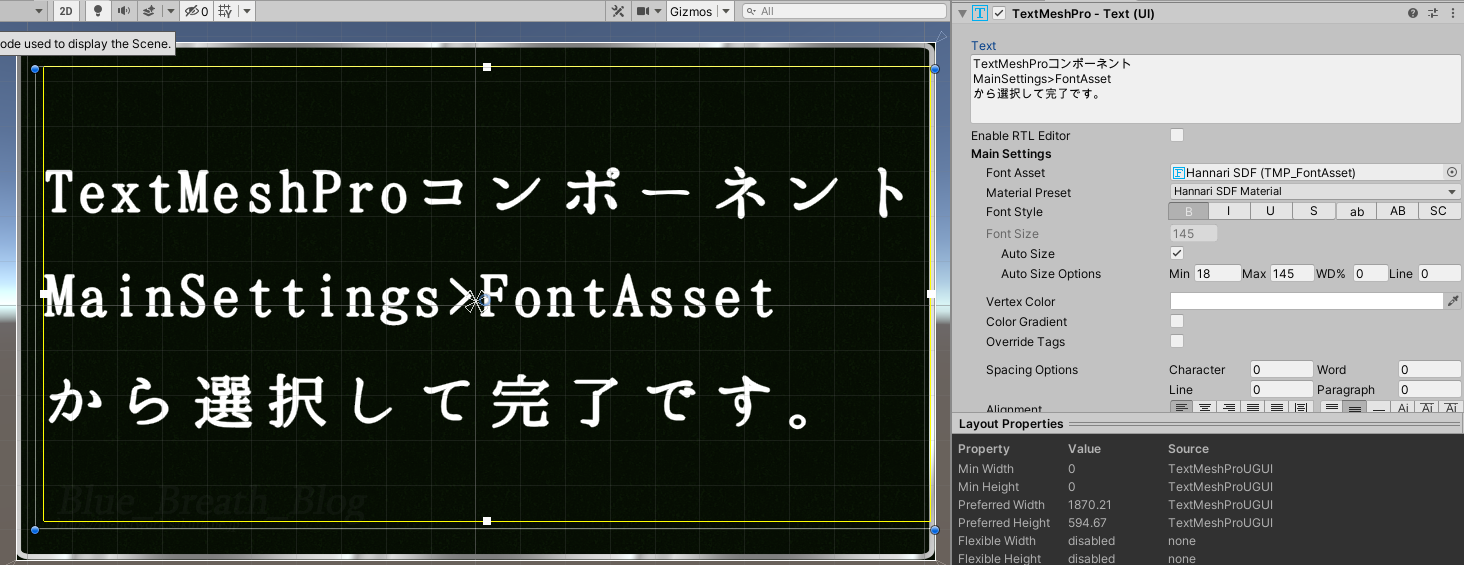Screen dimensions: 1464x565
Task: Enable the Override Tags checkbox
Action: click(1177, 341)
